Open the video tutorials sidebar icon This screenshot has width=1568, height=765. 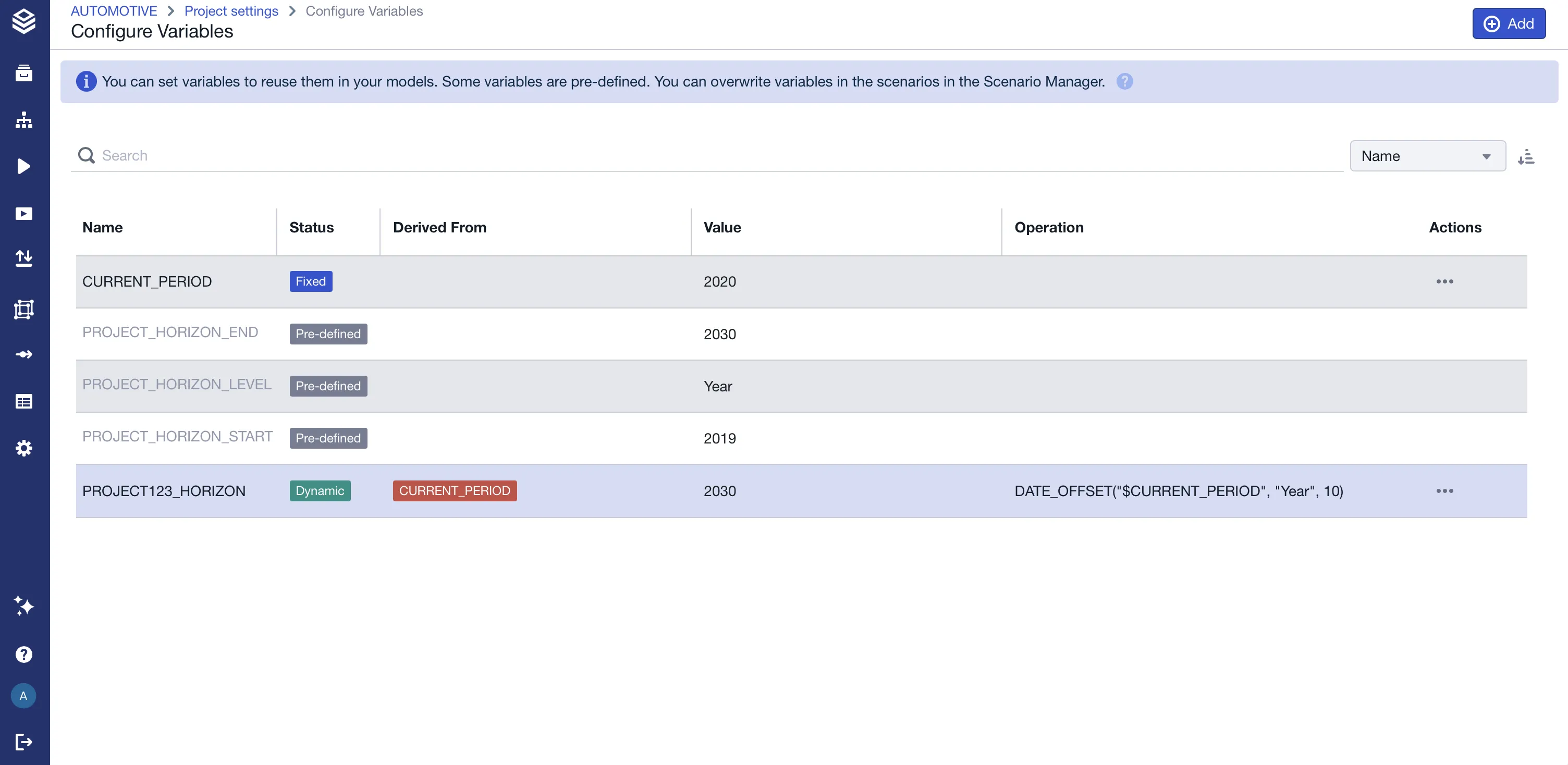point(24,214)
